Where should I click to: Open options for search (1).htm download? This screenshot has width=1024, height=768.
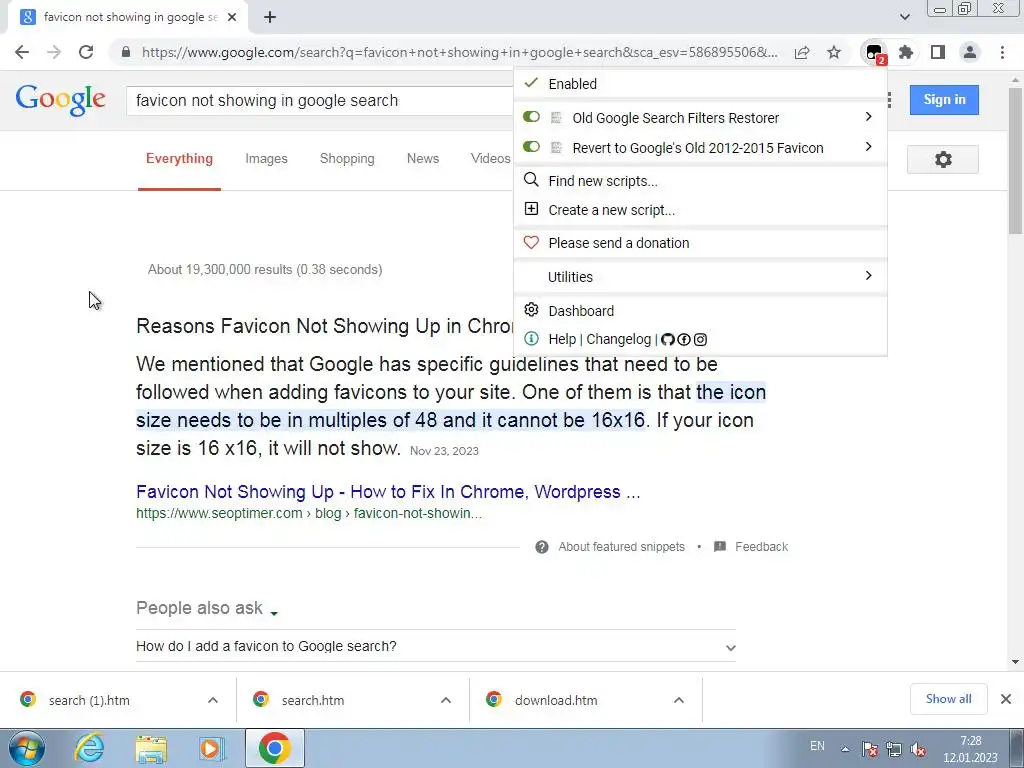click(213, 700)
